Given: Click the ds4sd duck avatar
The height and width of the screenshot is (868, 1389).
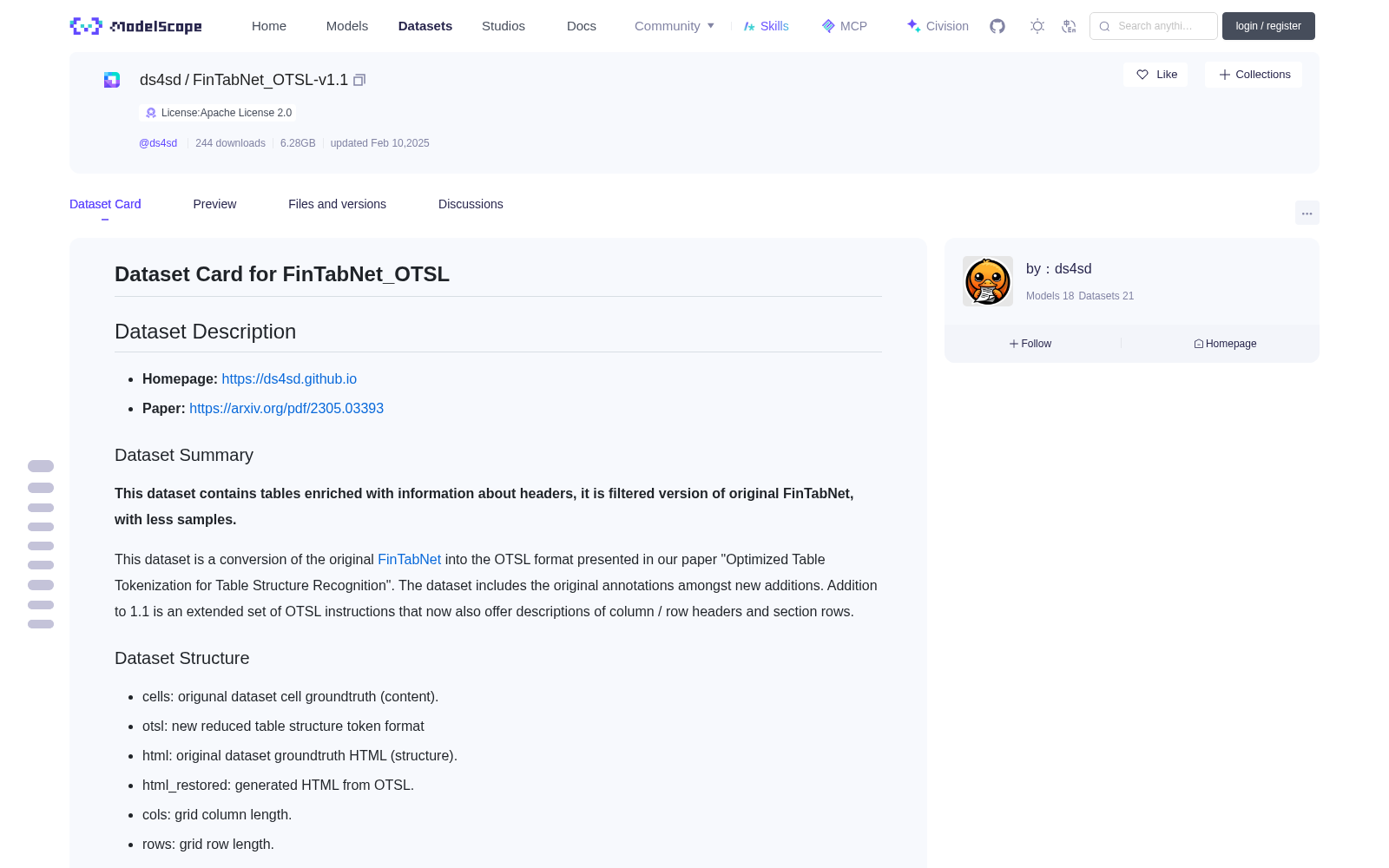Looking at the screenshot, I should [x=988, y=281].
